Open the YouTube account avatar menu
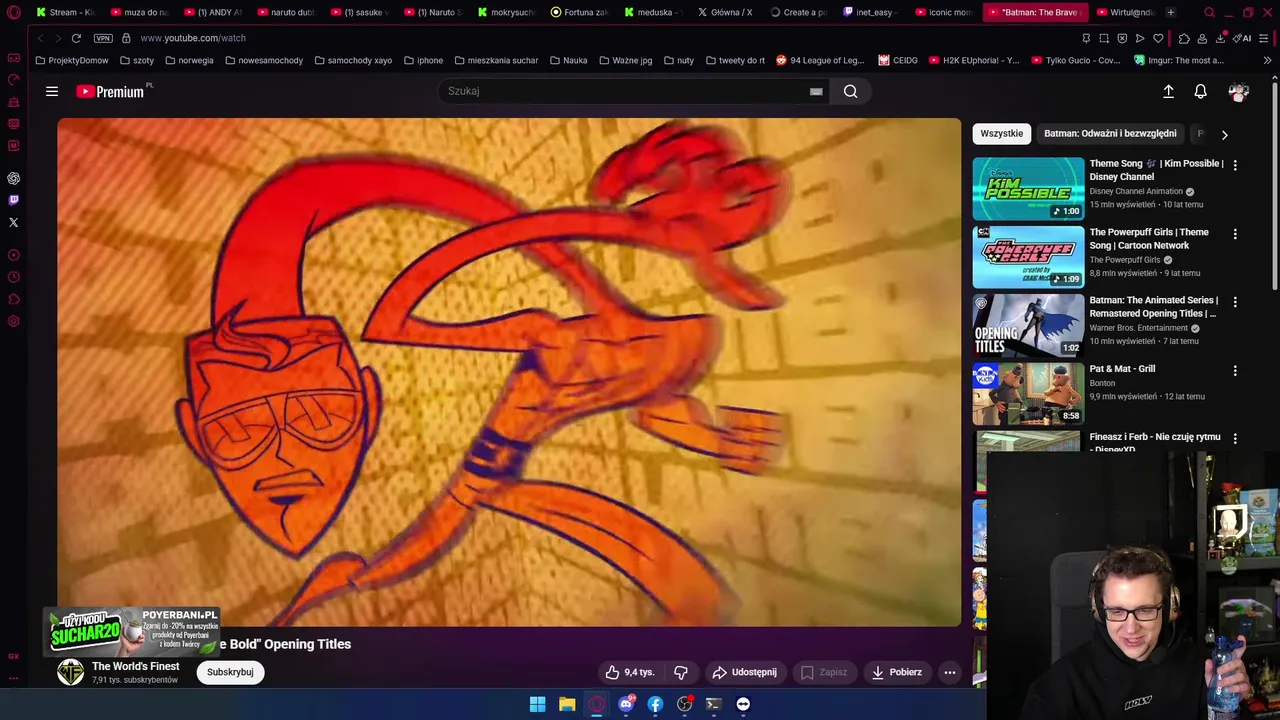 coord(1239,91)
